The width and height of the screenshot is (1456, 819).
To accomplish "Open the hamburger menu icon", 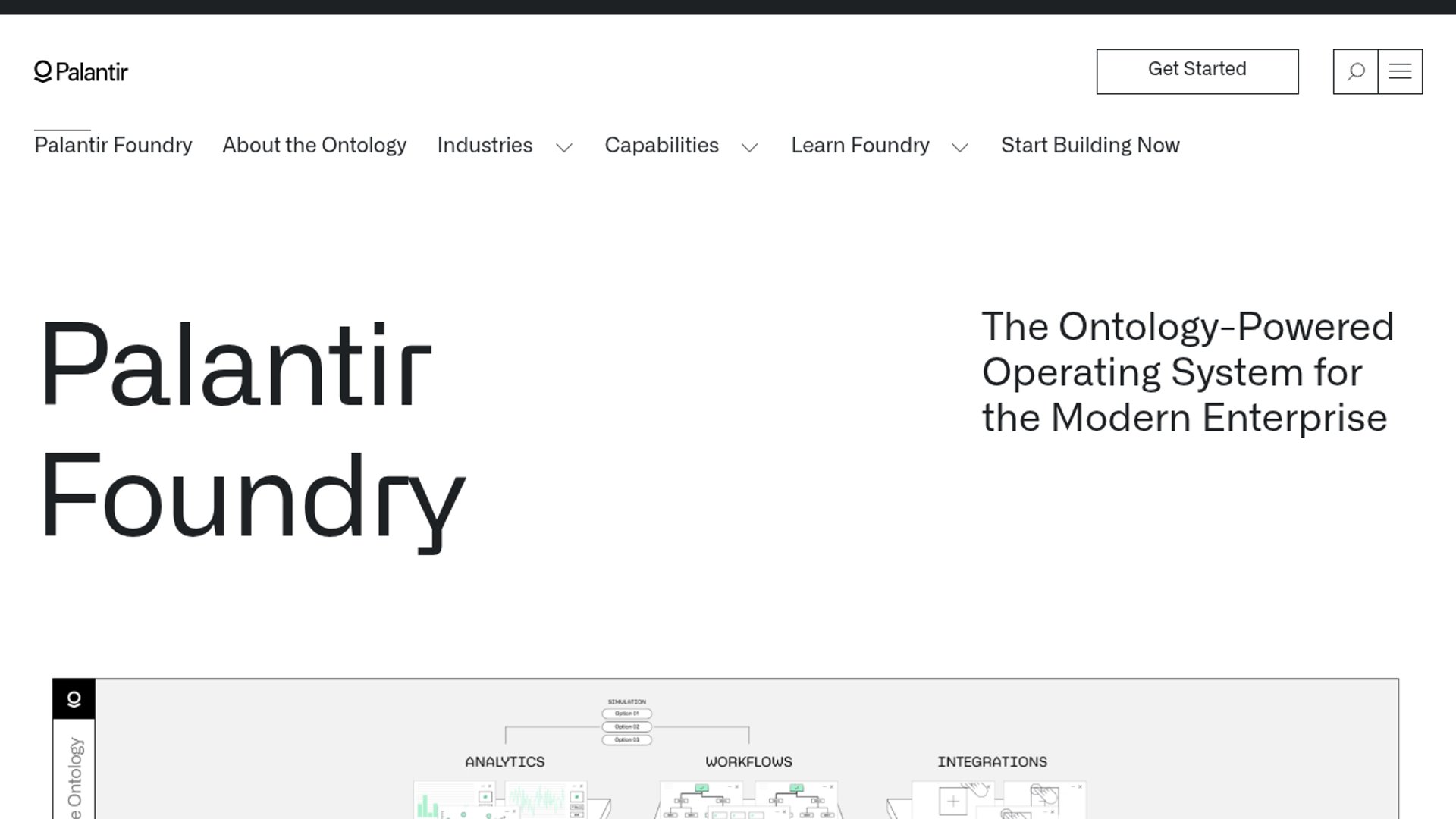I will pyautogui.click(x=1400, y=71).
